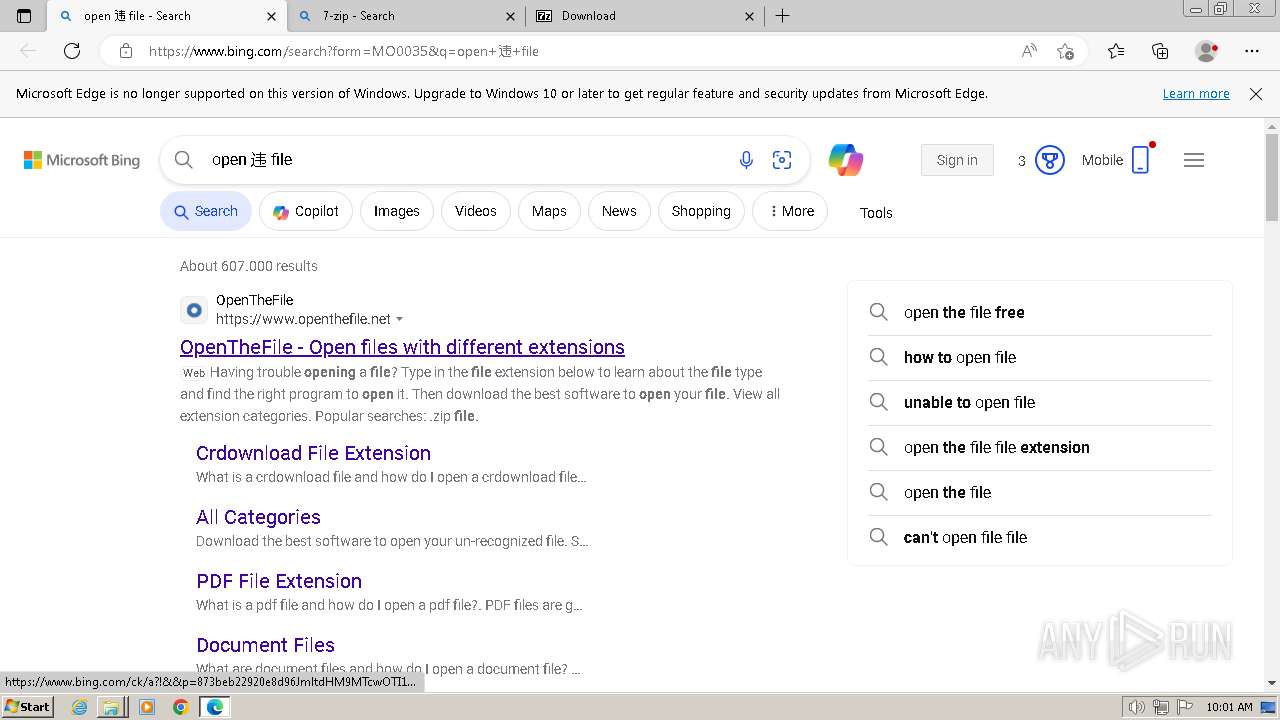Image resolution: width=1280 pixels, height=720 pixels.
Task: Switch to Maps results
Action: [x=549, y=211]
